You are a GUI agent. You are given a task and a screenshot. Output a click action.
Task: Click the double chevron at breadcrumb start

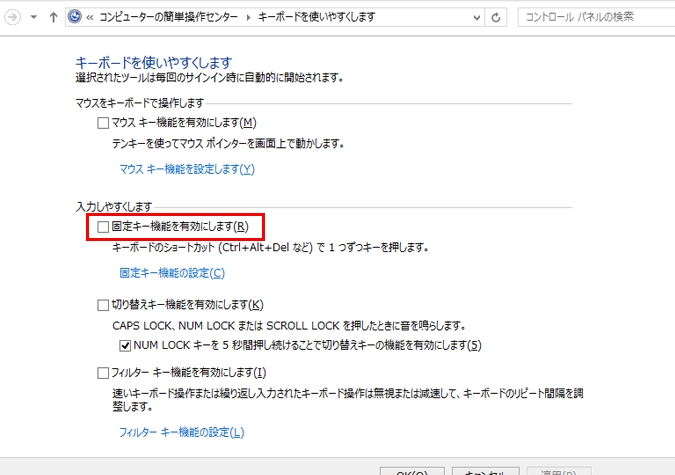(91, 18)
